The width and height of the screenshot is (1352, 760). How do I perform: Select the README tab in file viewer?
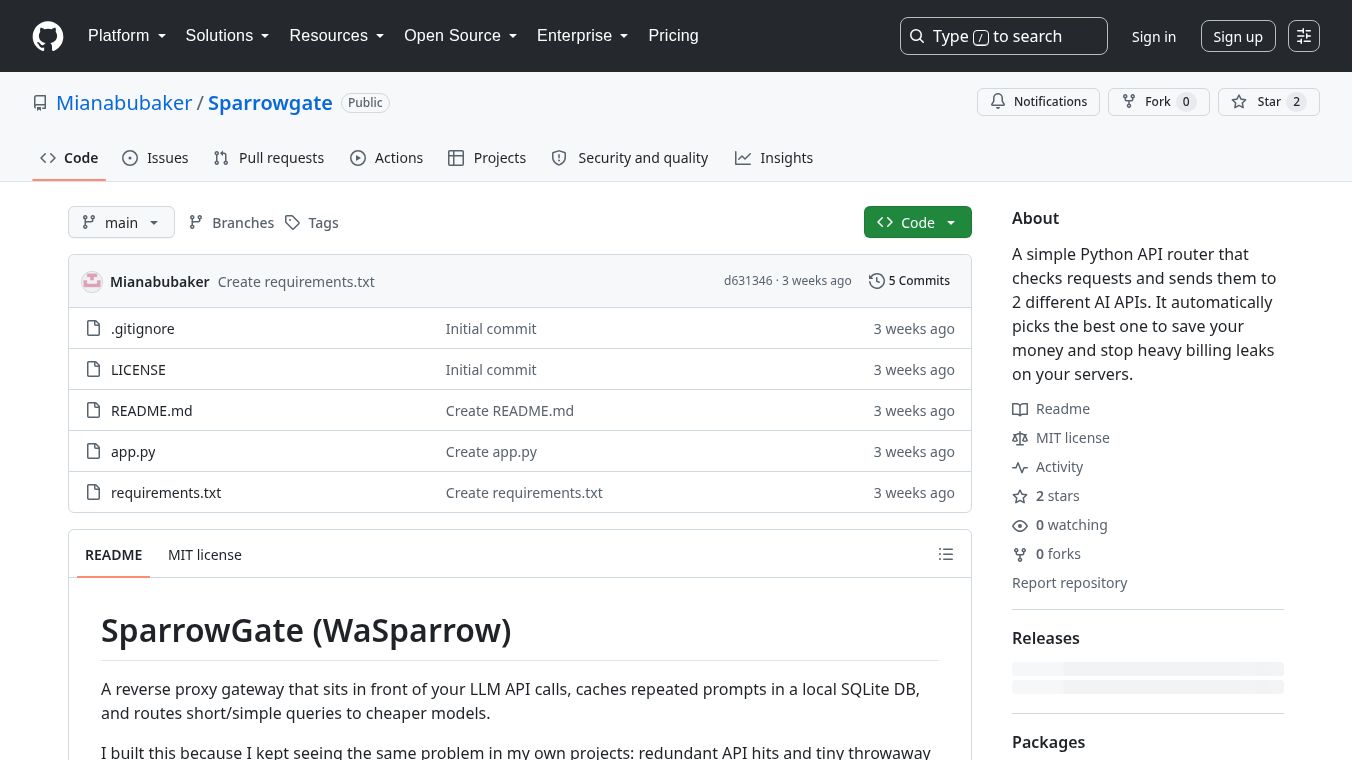coord(114,554)
